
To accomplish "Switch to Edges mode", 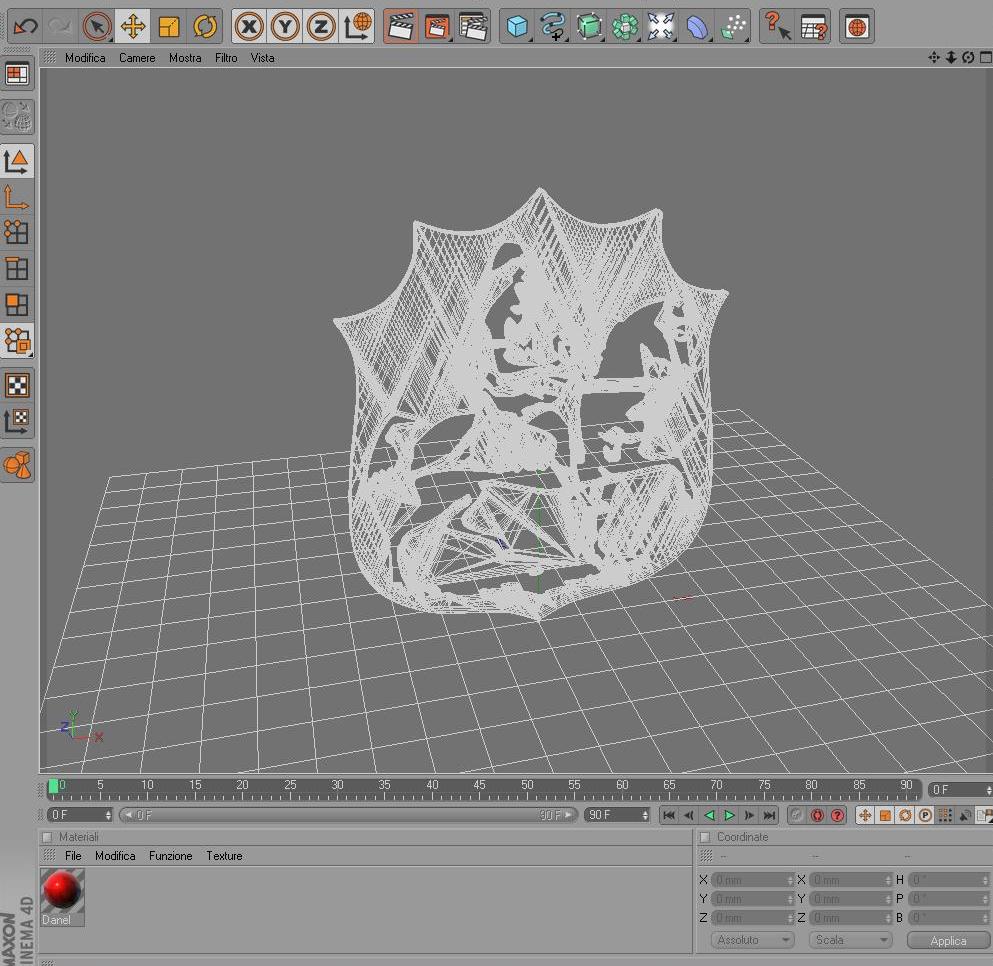I will point(17,269).
